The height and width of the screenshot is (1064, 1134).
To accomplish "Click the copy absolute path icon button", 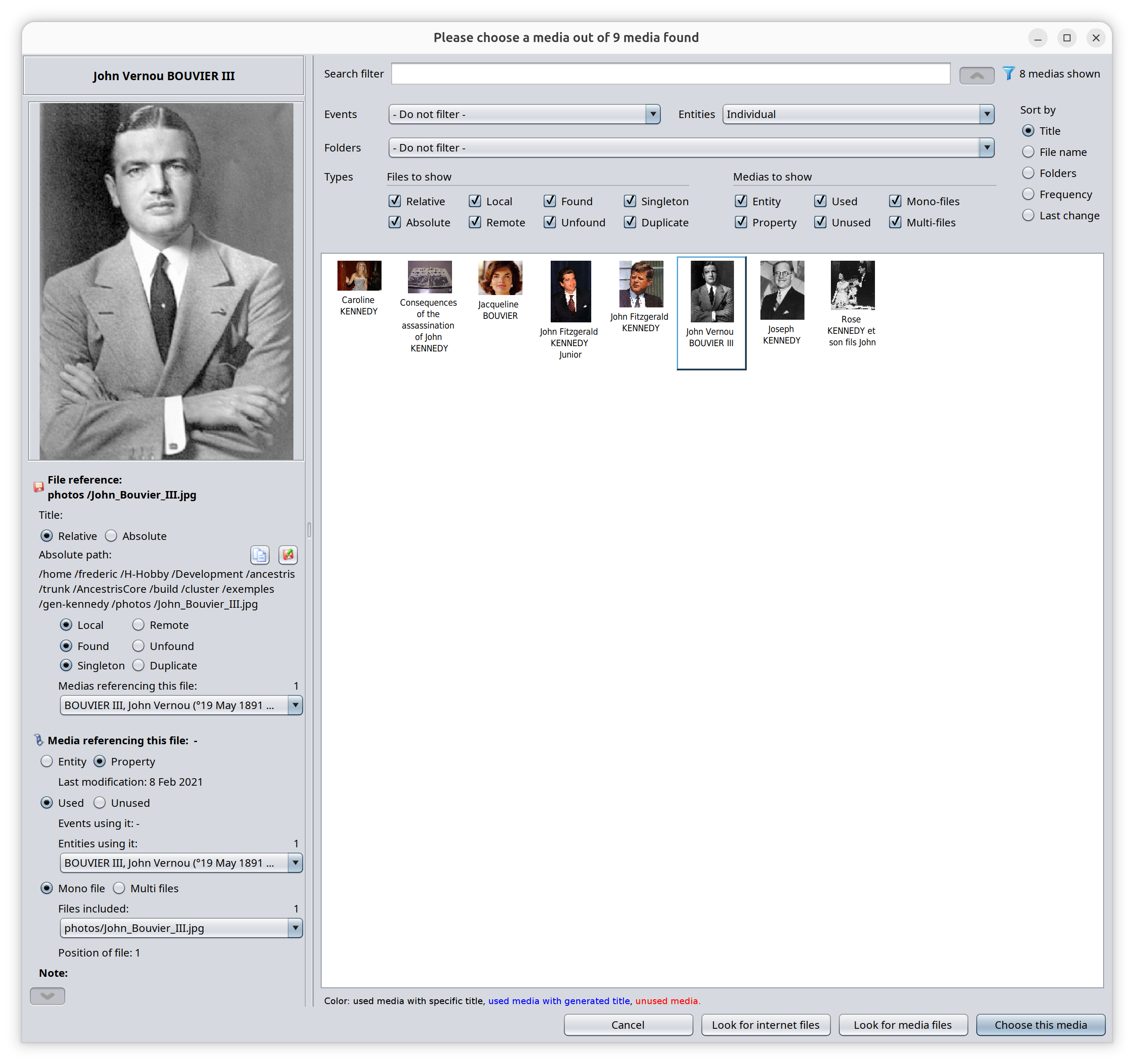I will [259, 554].
